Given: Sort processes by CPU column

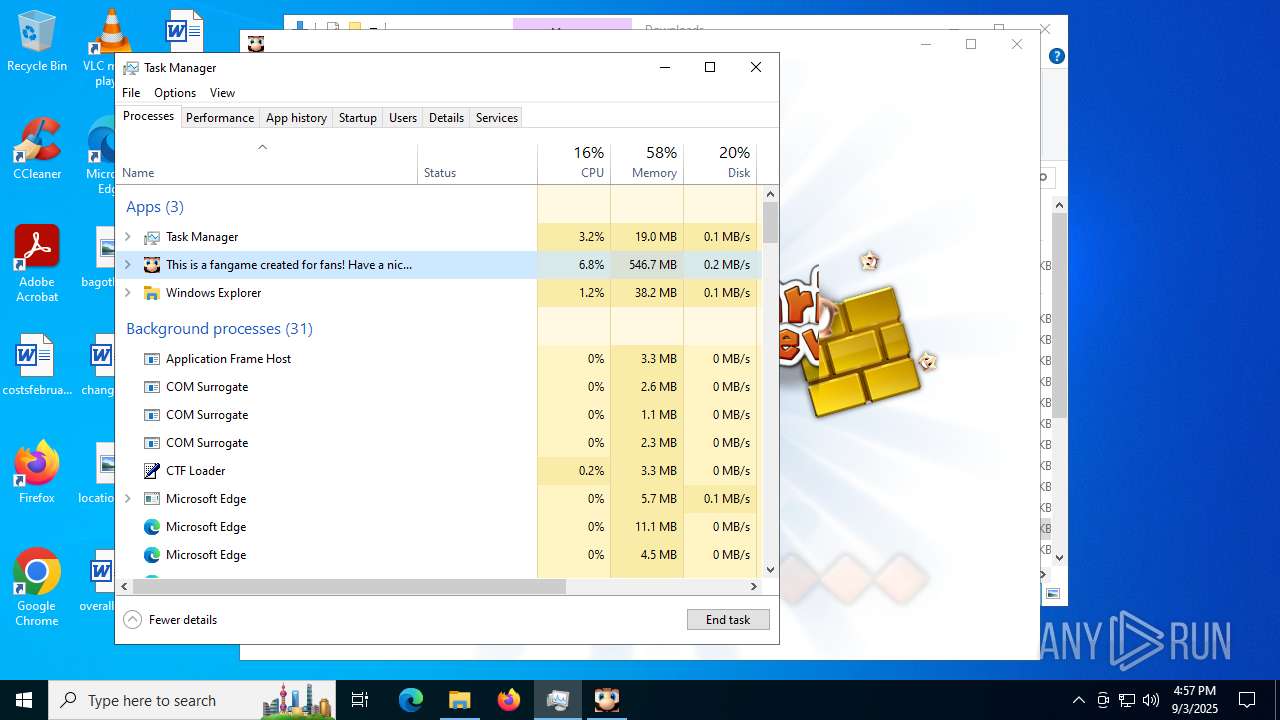Looking at the screenshot, I should coord(574,164).
